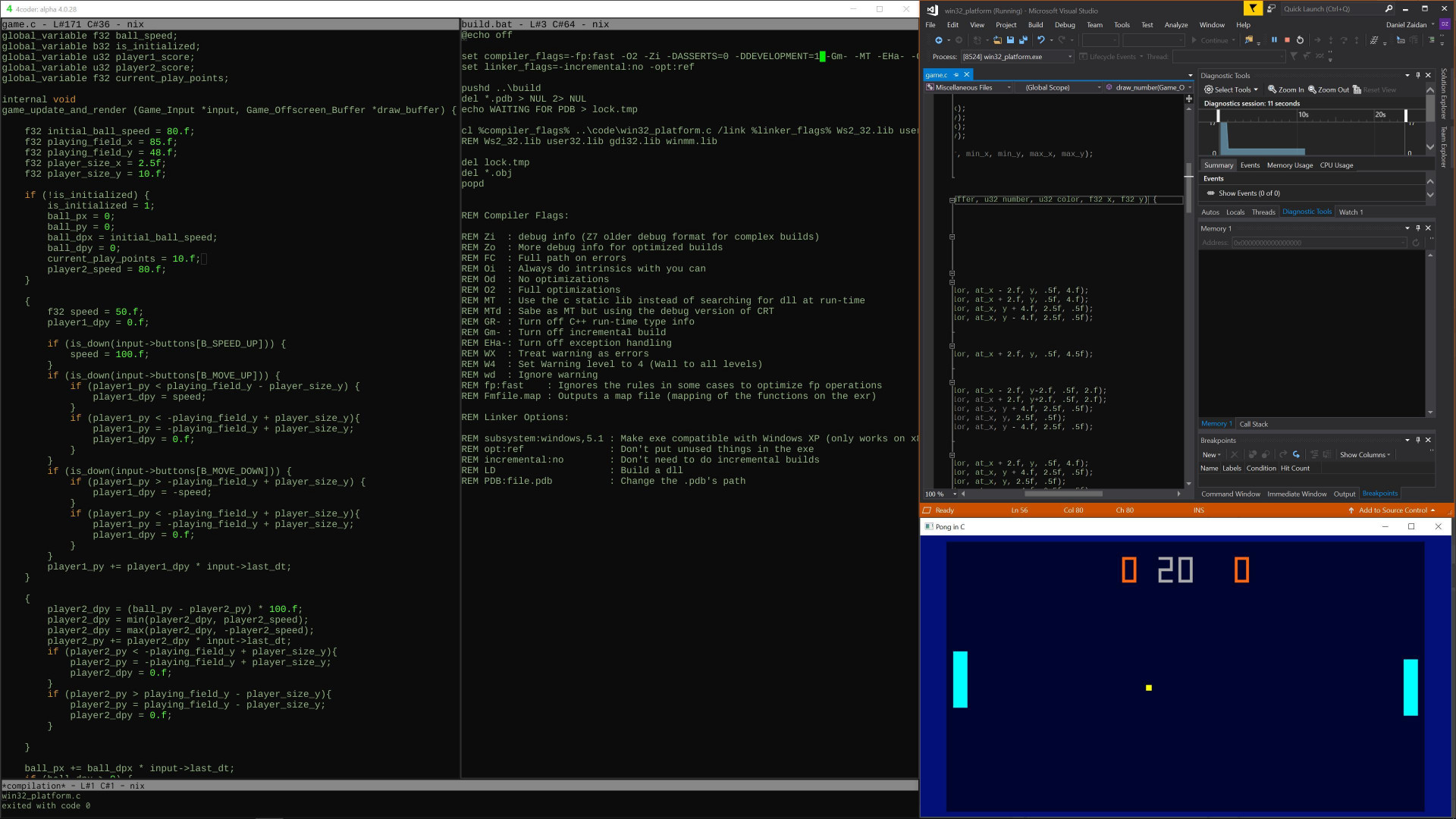Image resolution: width=1456 pixels, height=819 pixels.
Task: Undo last action in Visual Studio
Action: [x=1041, y=40]
